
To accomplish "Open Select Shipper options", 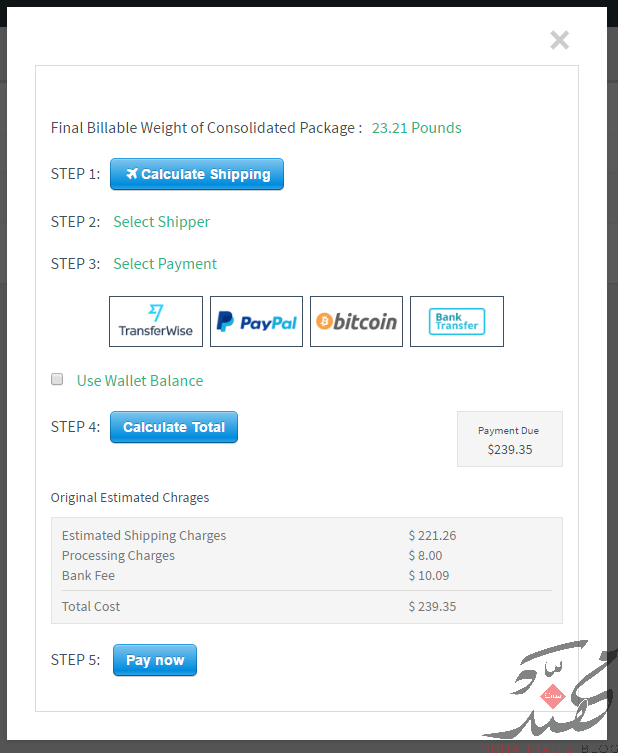I will tap(161, 222).
